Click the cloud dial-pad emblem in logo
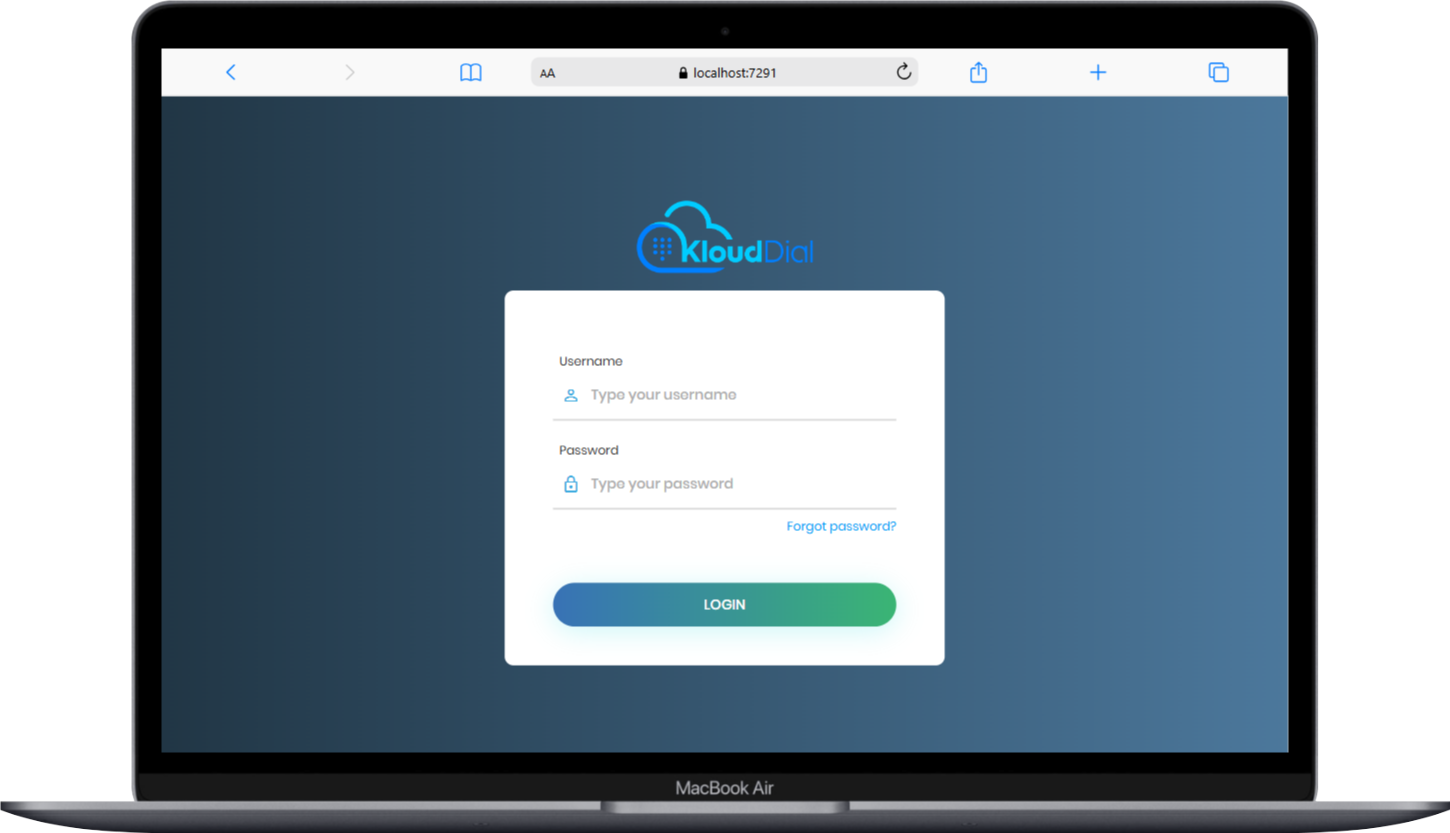 [660, 246]
